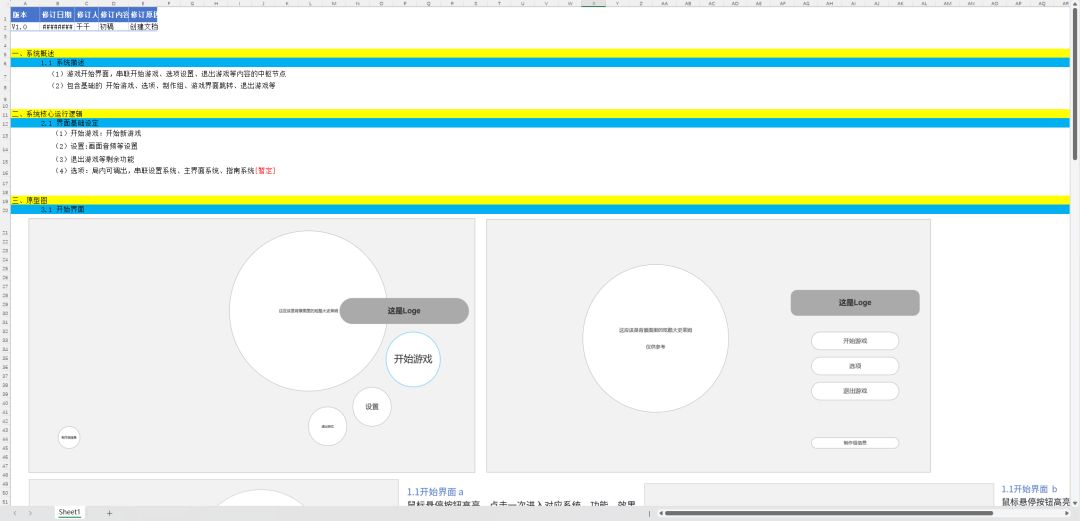The width and height of the screenshot is (1080, 521).
Task: Click the line （3）退出游戏等剩余功能
Action: click(x=94, y=159)
